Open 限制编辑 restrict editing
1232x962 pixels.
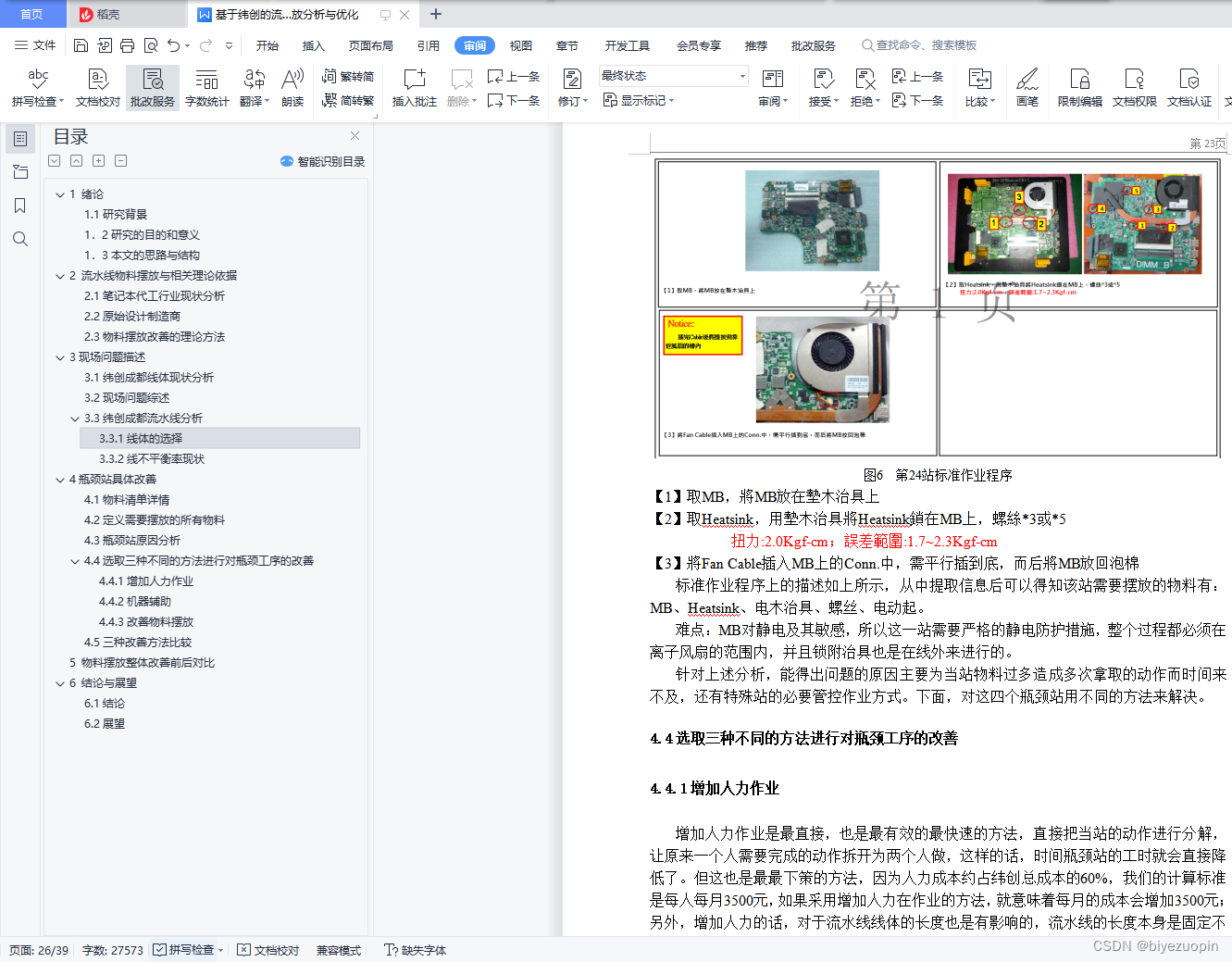(x=1080, y=88)
